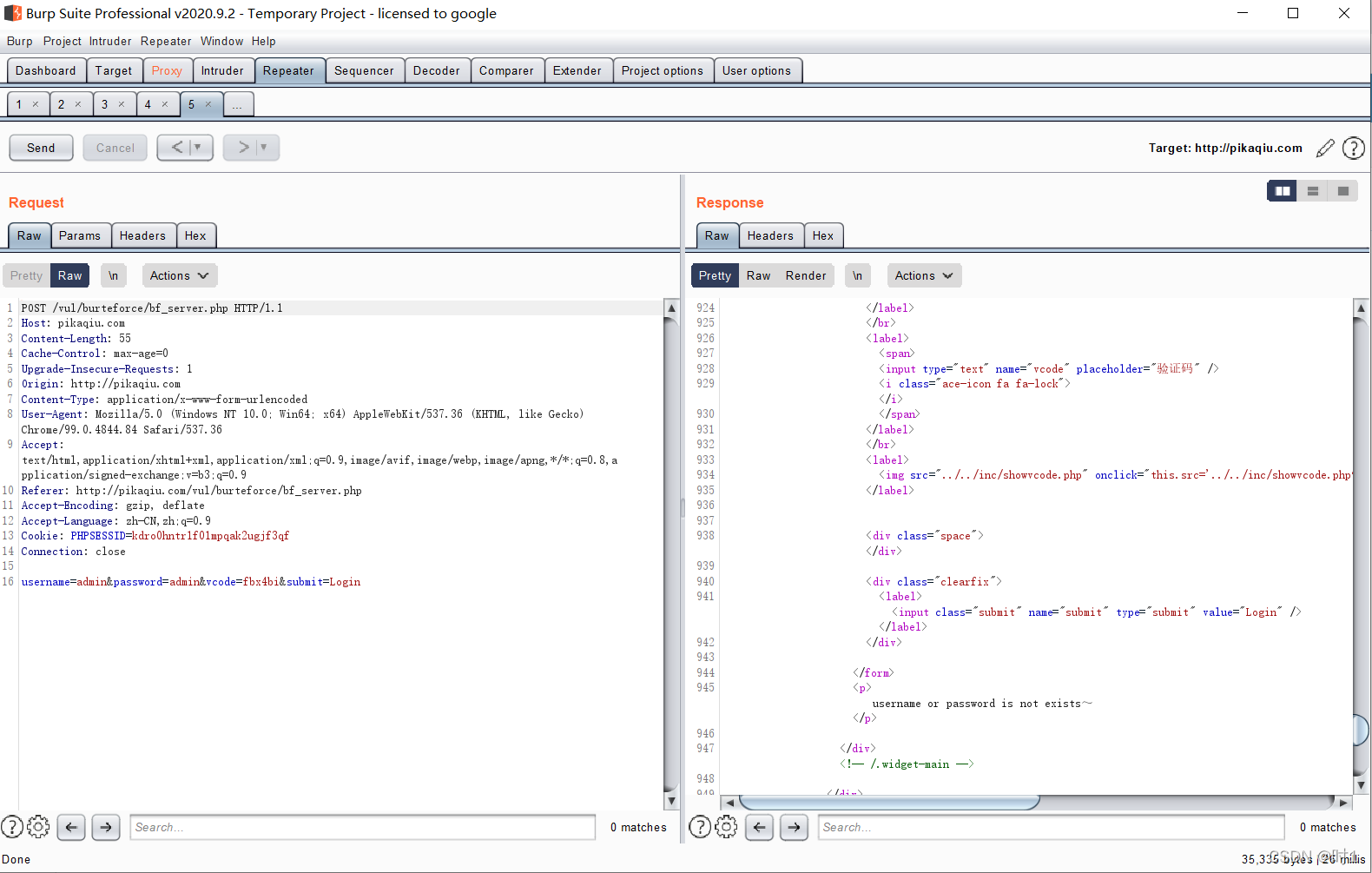This screenshot has width=1372, height=873.
Task: Open the Intruder menu
Action: pyautogui.click(x=110, y=41)
